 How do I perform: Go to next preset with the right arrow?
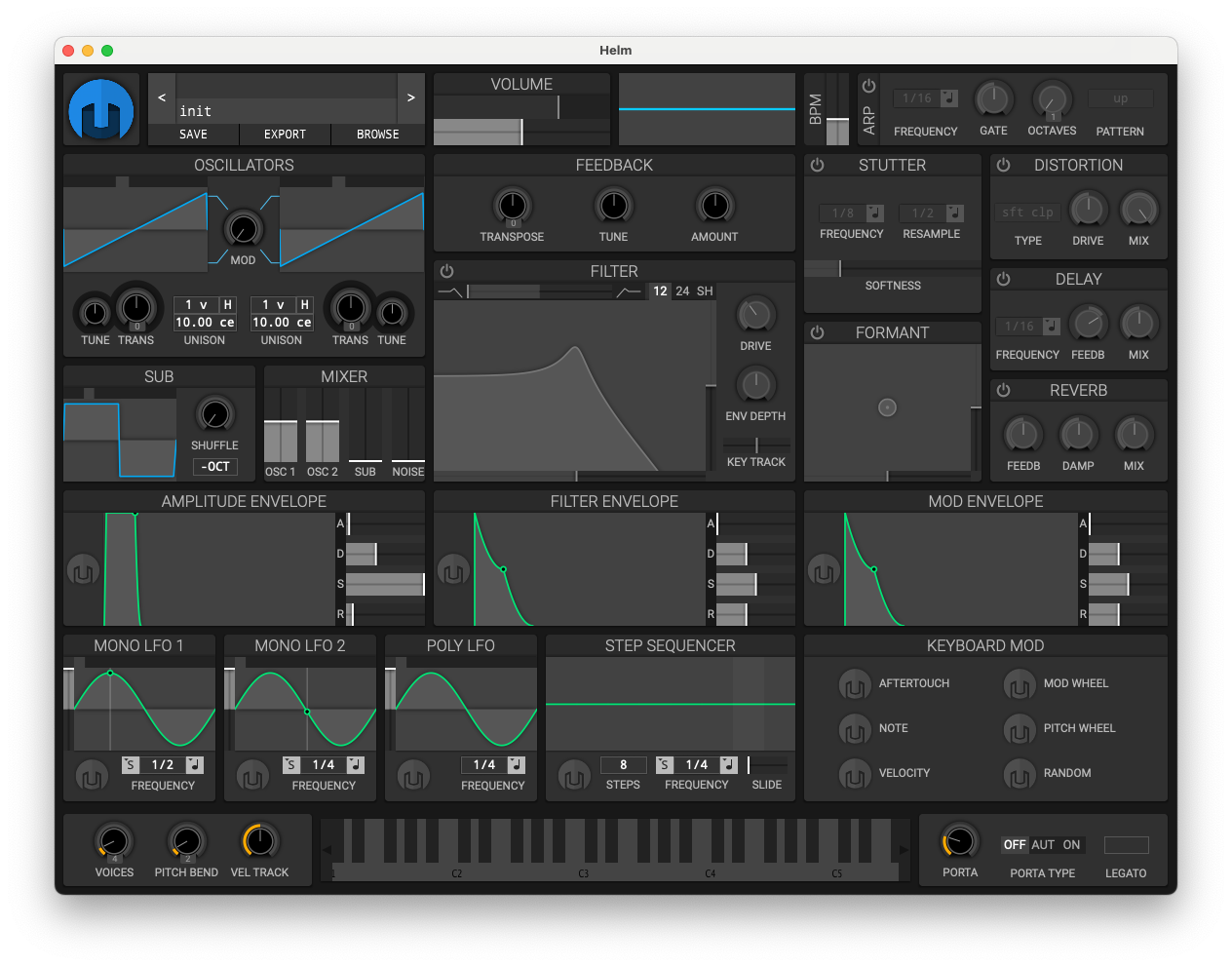pyautogui.click(x=411, y=97)
